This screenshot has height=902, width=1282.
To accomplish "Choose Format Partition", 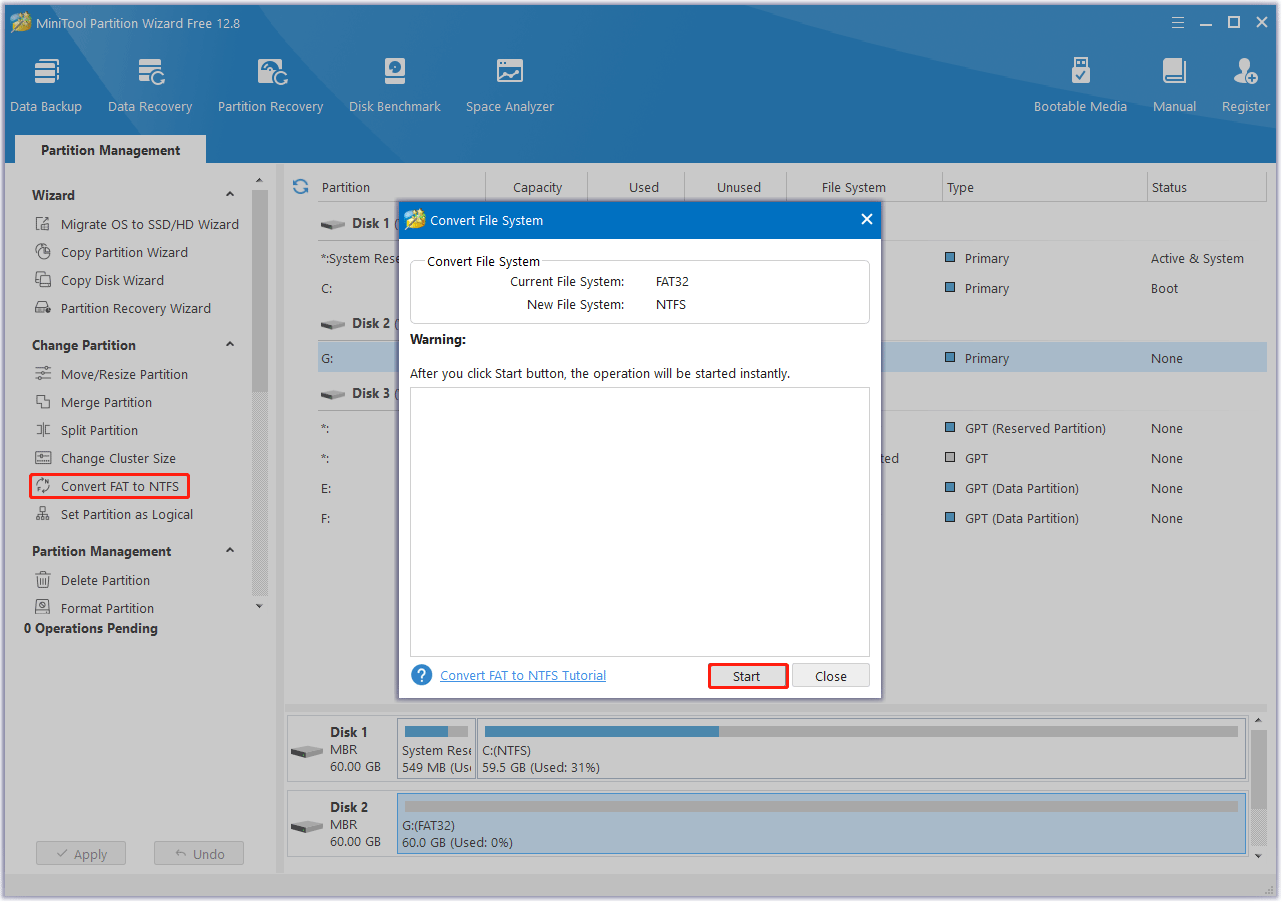I will 95,608.
